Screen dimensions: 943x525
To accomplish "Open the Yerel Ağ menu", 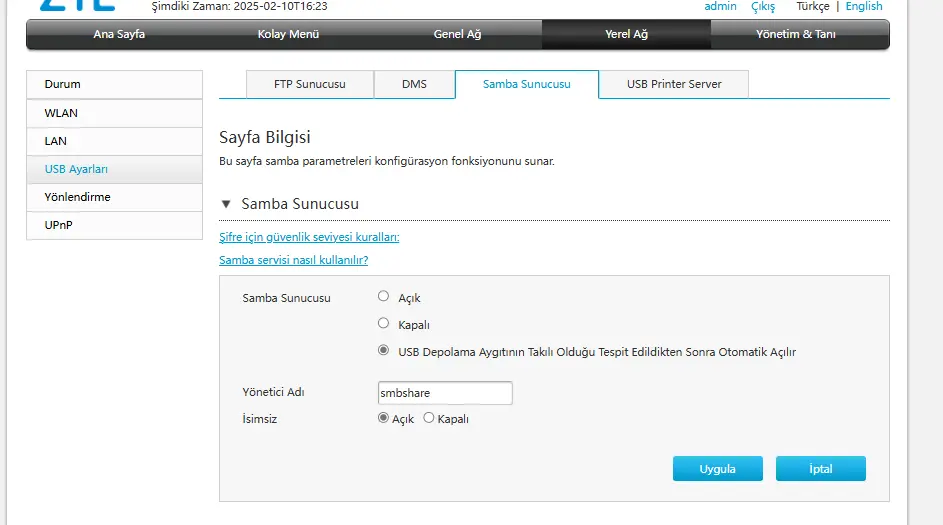I will pyautogui.click(x=626, y=34).
